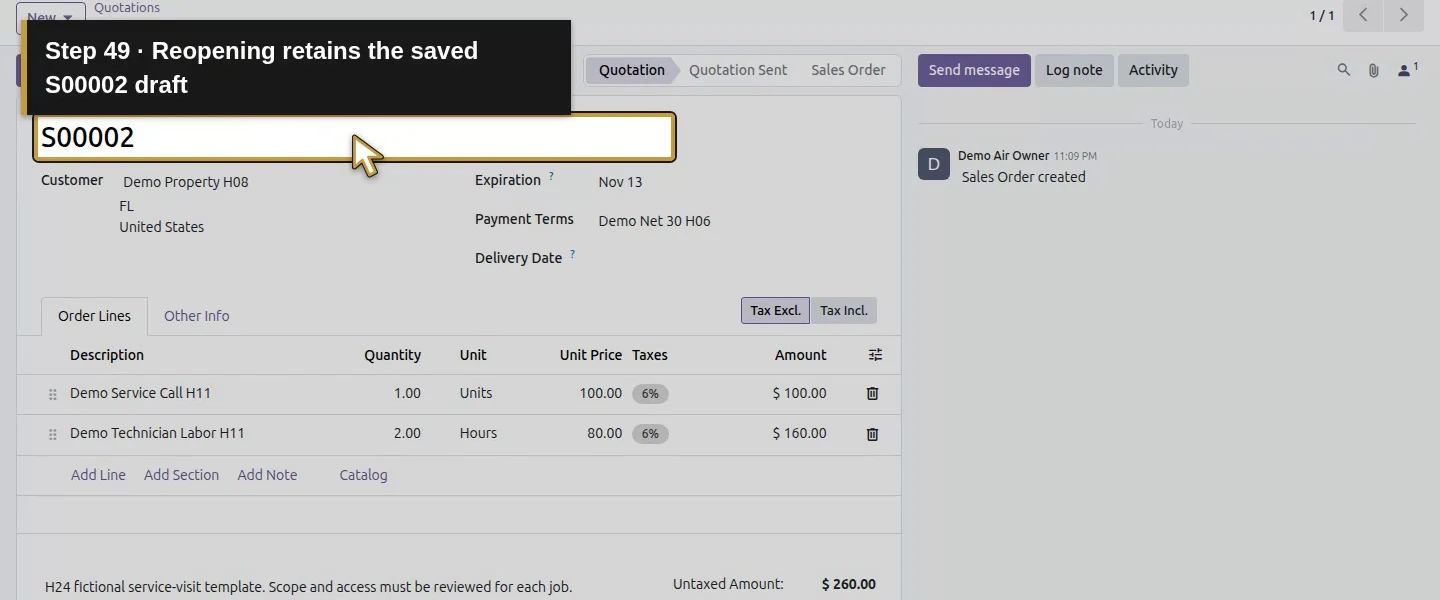Grab drag handle of Demo Service Call H11
The height and width of the screenshot is (600, 1440).
53,395
